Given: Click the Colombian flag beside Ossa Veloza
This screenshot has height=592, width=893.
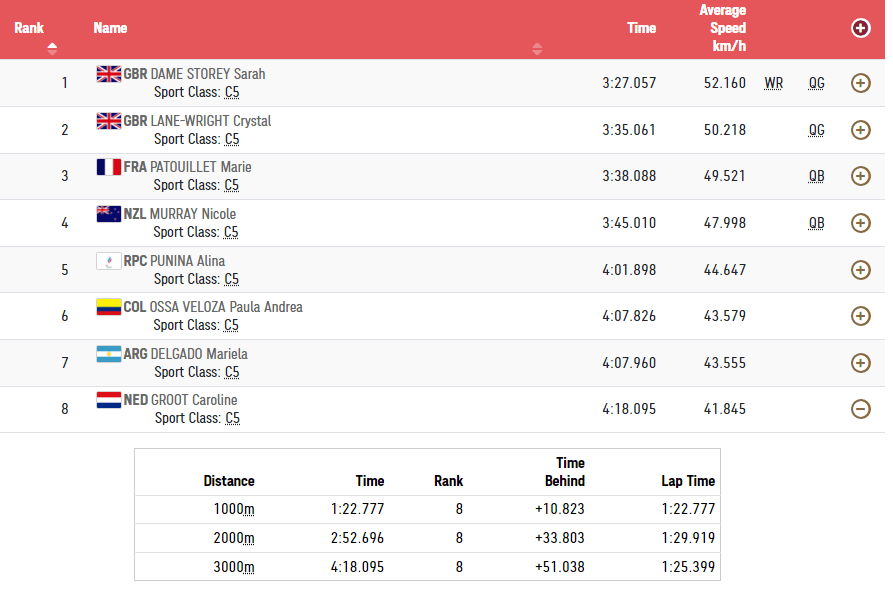Looking at the screenshot, I should tap(108, 307).
